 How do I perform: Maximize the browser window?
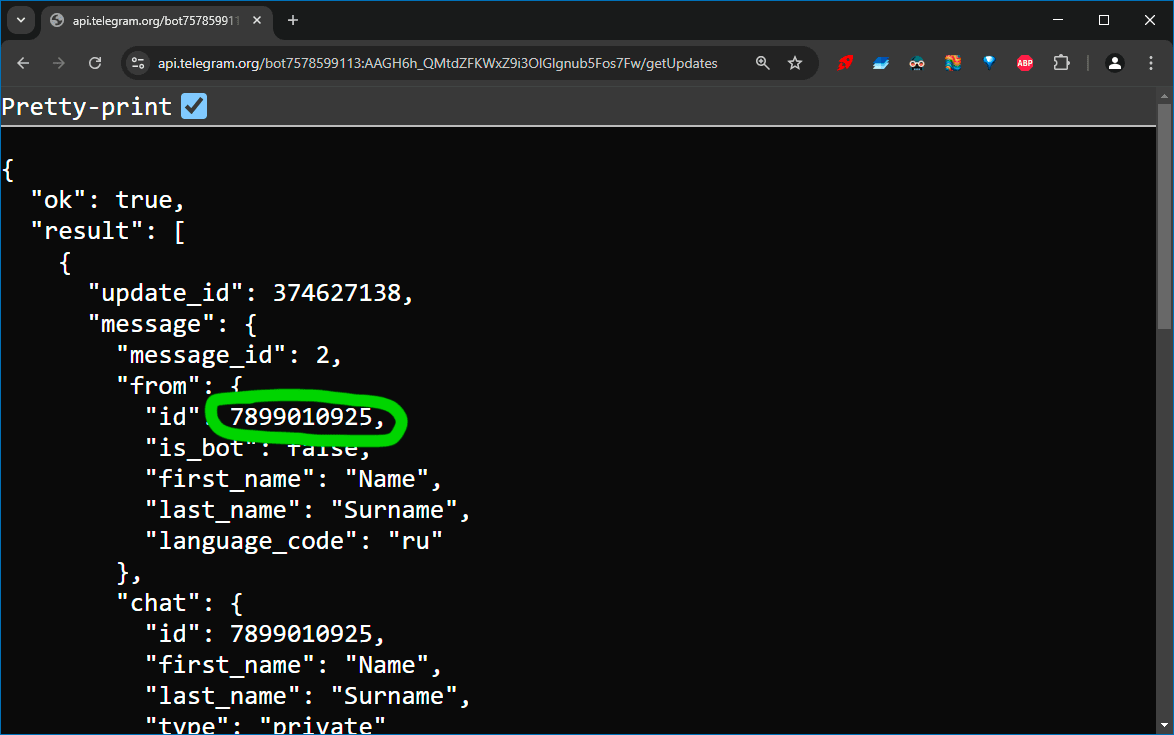click(x=1104, y=20)
